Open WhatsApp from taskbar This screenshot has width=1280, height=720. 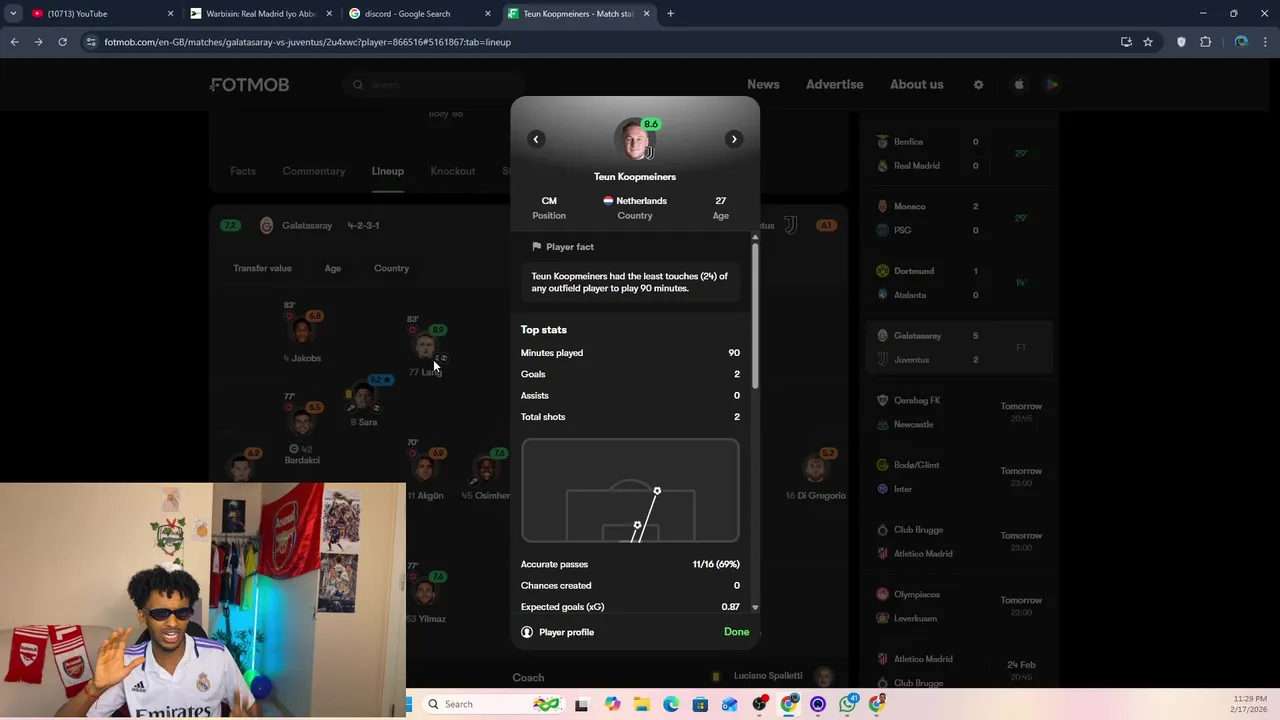tap(848, 704)
